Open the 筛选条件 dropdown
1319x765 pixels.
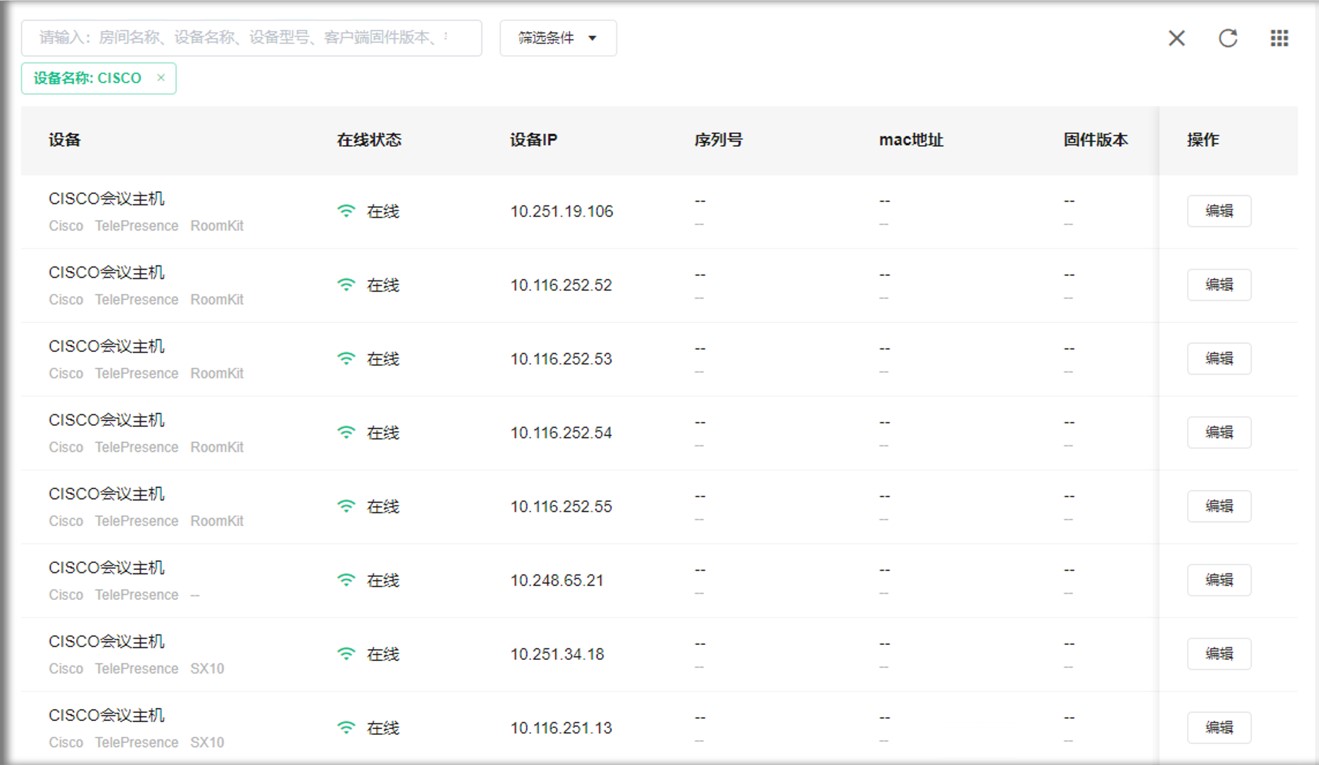click(558, 38)
